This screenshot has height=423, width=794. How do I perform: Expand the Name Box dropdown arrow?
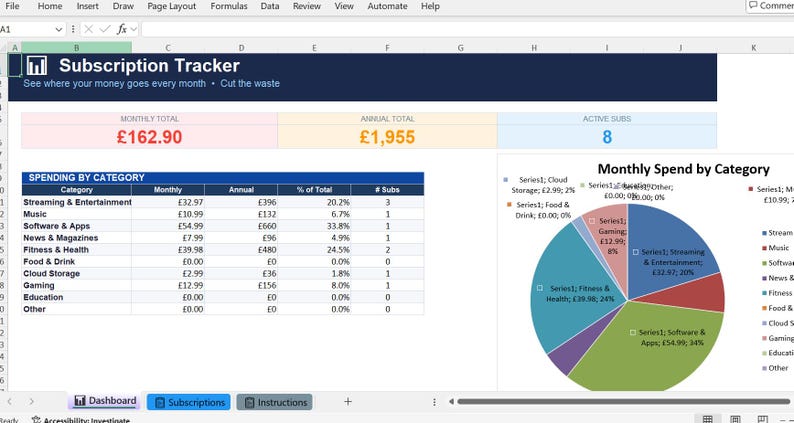pos(59,30)
